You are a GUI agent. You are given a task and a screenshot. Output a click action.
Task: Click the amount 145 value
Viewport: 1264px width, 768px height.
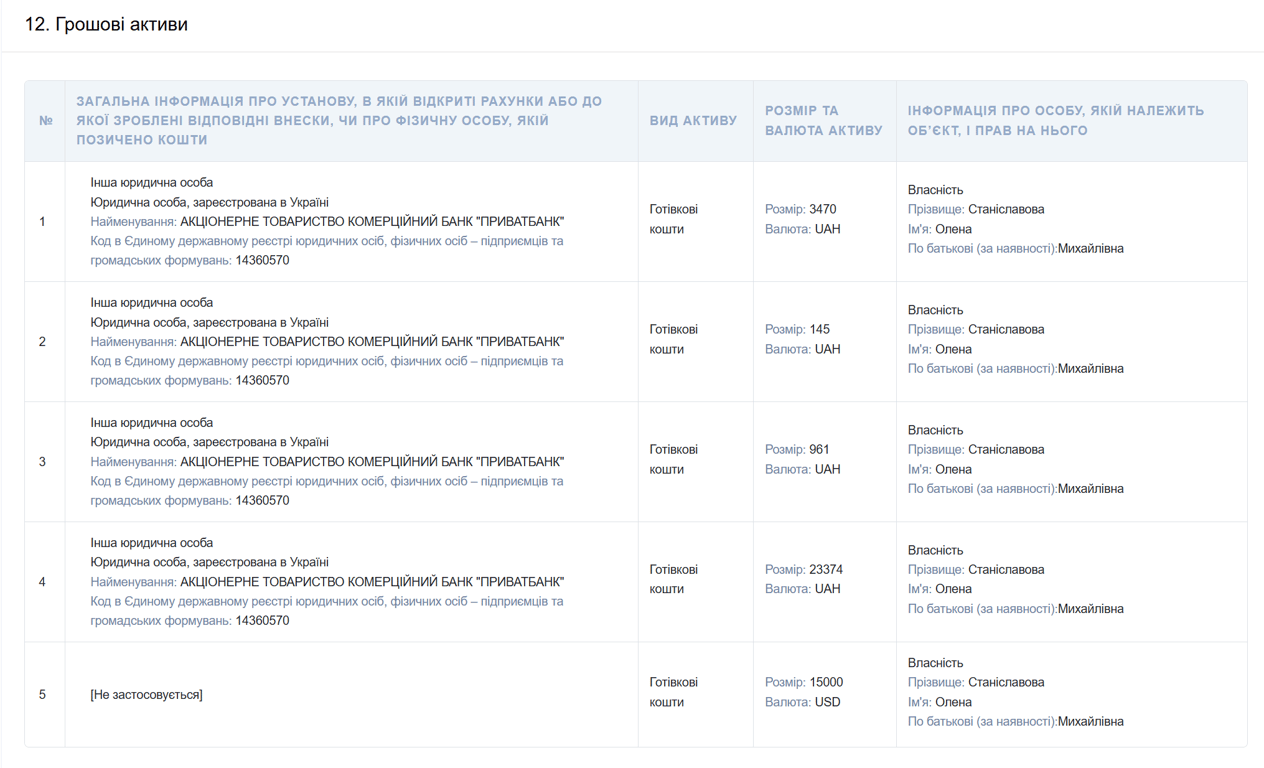point(819,330)
